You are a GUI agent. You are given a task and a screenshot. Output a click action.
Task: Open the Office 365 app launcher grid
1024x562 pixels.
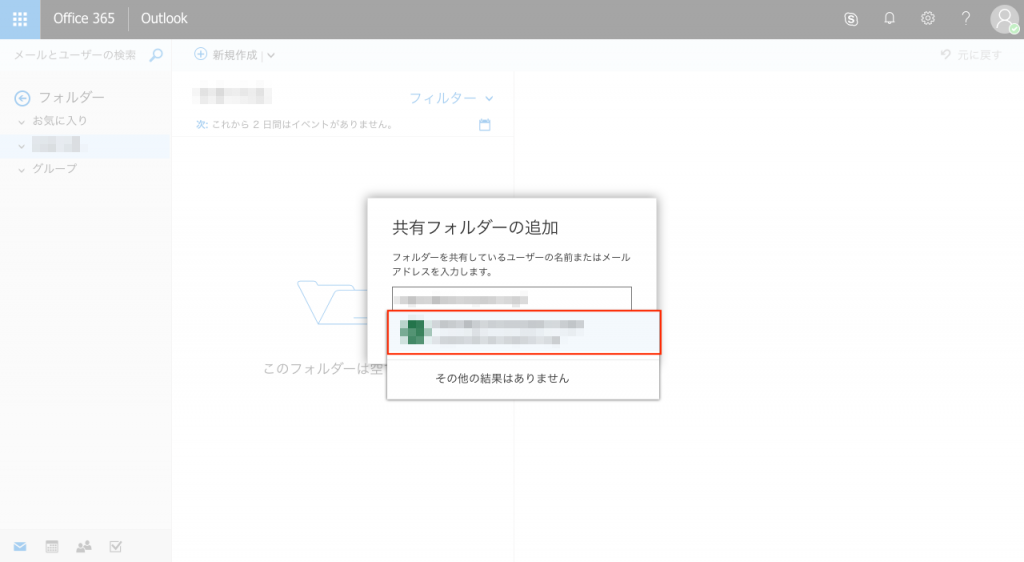click(20, 19)
